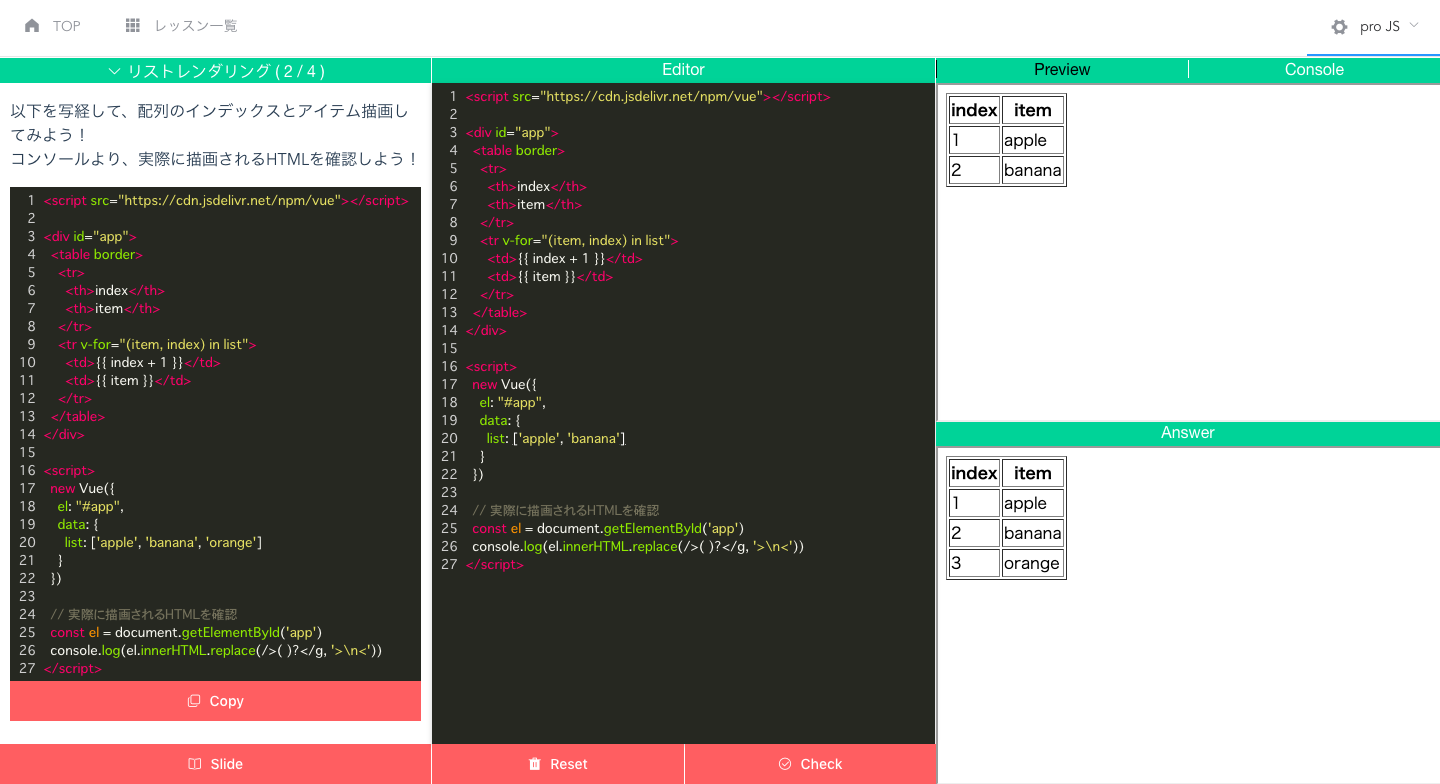Image resolution: width=1440 pixels, height=784 pixels.
Task: Click the settings gear icon
Action: point(1339,27)
